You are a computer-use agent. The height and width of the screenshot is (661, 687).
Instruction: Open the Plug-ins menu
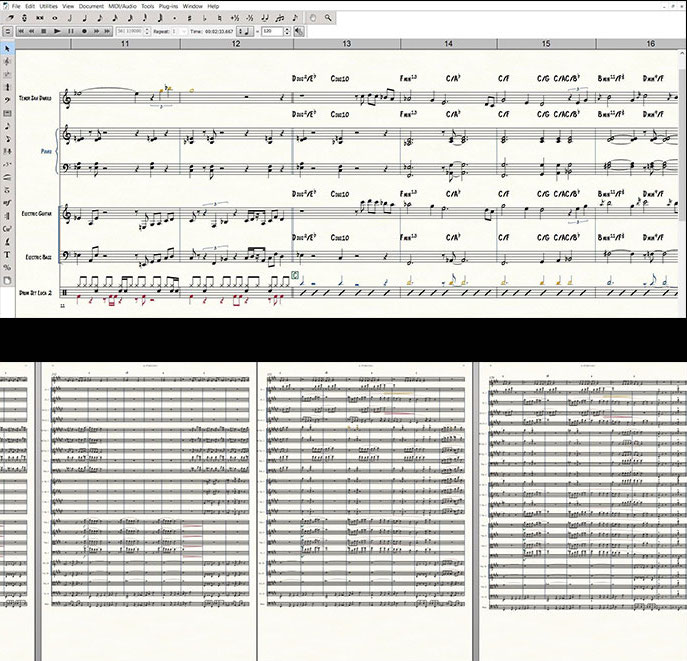(169, 6)
